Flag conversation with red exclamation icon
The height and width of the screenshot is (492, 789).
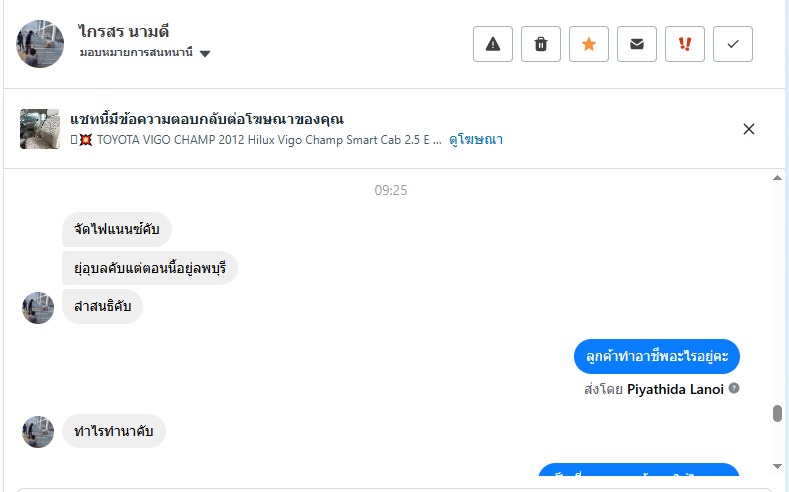[685, 44]
